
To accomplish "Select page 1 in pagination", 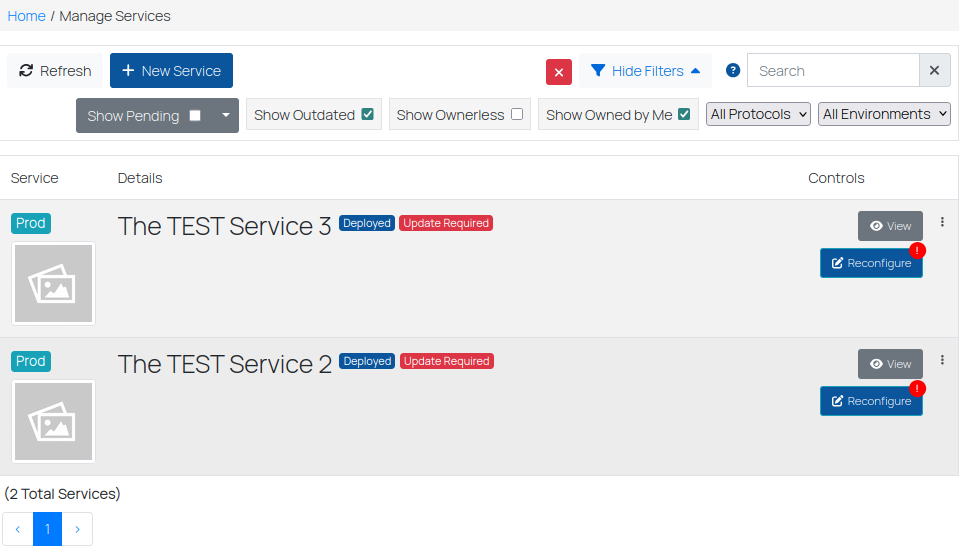I will click(47, 529).
